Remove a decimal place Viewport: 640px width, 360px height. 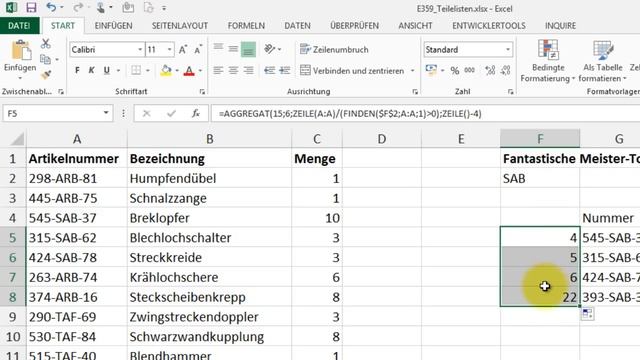505,71
